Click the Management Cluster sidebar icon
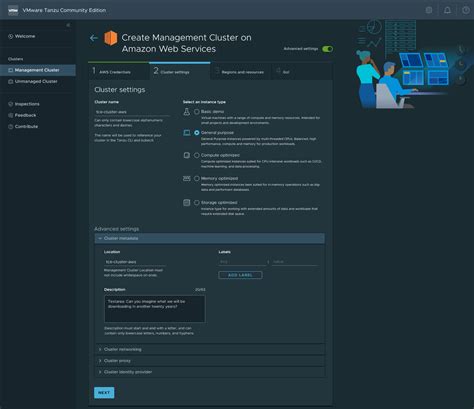The image size is (474, 409). point(10,70)
